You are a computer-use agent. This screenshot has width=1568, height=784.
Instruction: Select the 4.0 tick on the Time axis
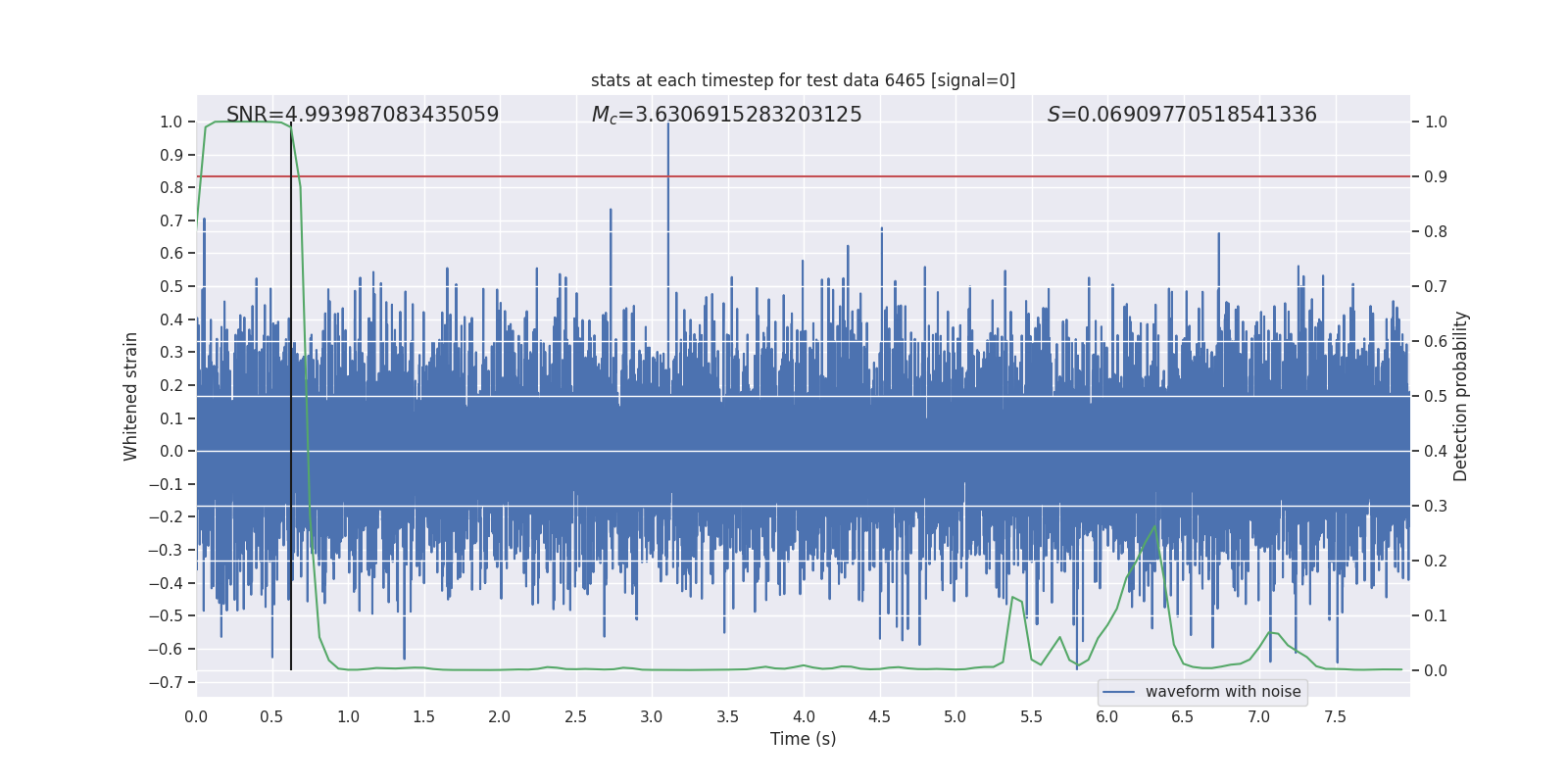[x=804, y=716]
